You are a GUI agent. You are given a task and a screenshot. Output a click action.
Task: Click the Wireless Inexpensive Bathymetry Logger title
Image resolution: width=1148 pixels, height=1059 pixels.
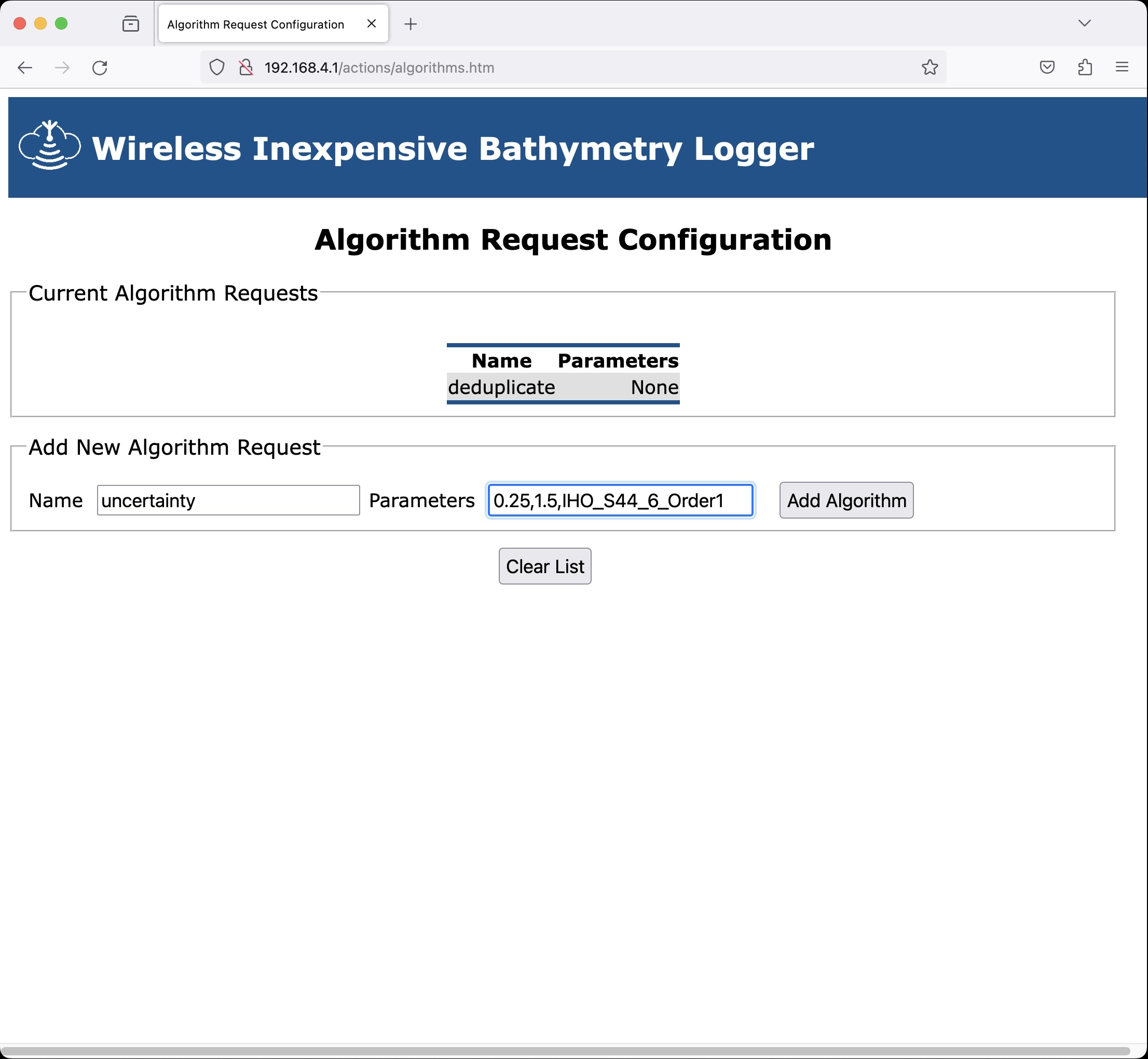[453, 148]
